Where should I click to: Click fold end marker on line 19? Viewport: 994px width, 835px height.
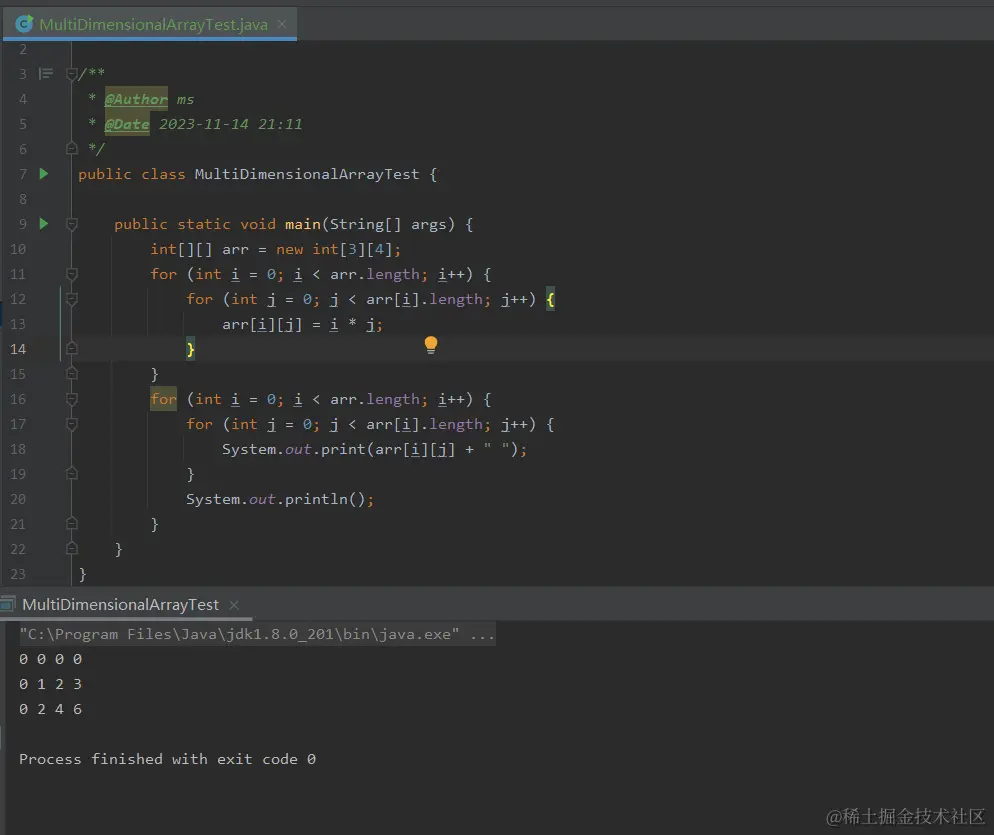[72, 474]
